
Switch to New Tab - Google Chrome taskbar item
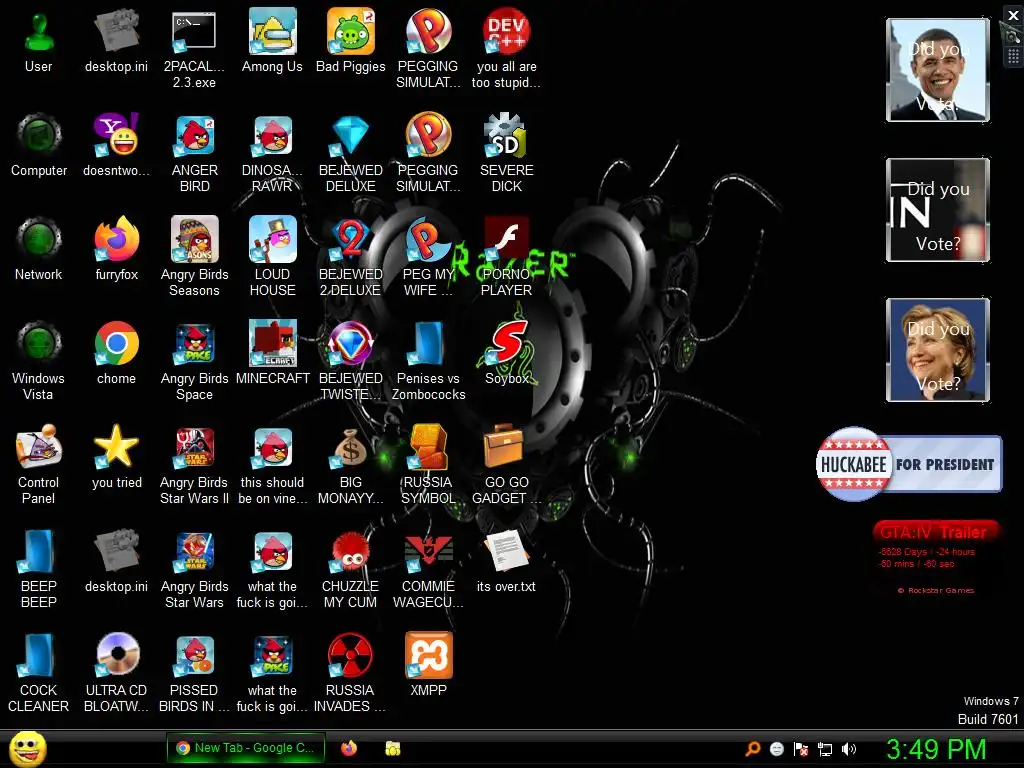click(246, 748)
